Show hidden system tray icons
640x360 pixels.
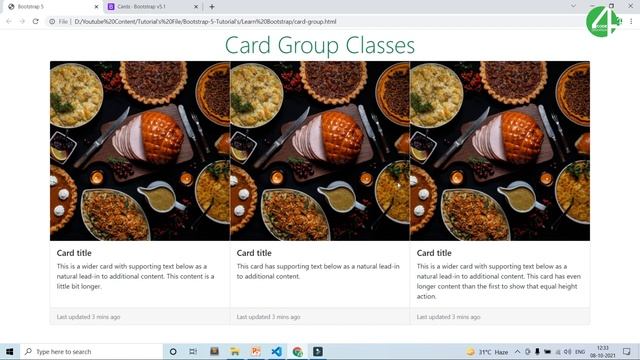[517, 351]
